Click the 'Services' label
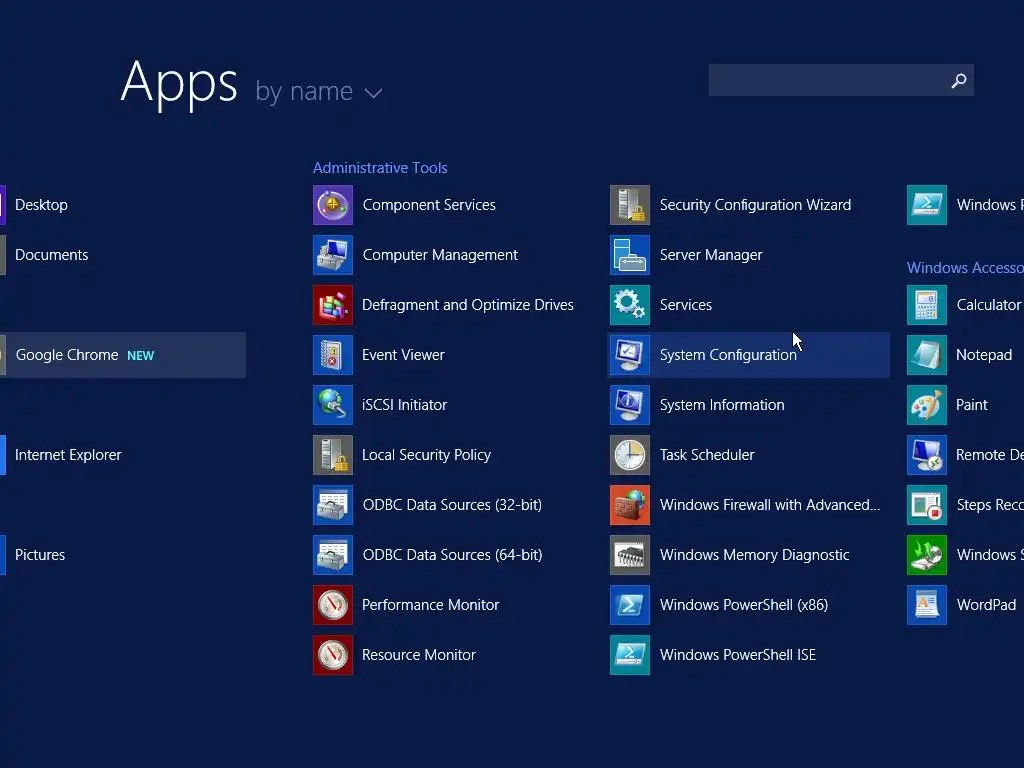 pyautogui.click(x=686, y=305)
